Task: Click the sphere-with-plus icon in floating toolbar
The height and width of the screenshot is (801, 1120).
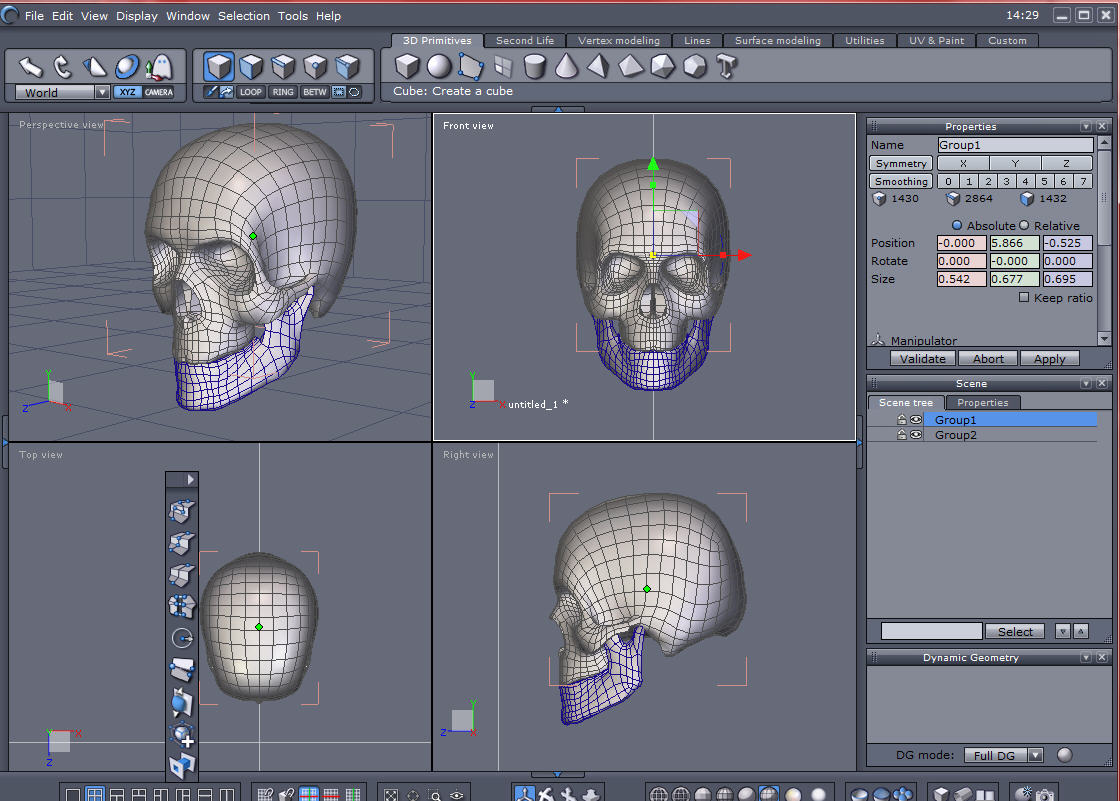Action: pyautogui.click(x=181, y=734)
